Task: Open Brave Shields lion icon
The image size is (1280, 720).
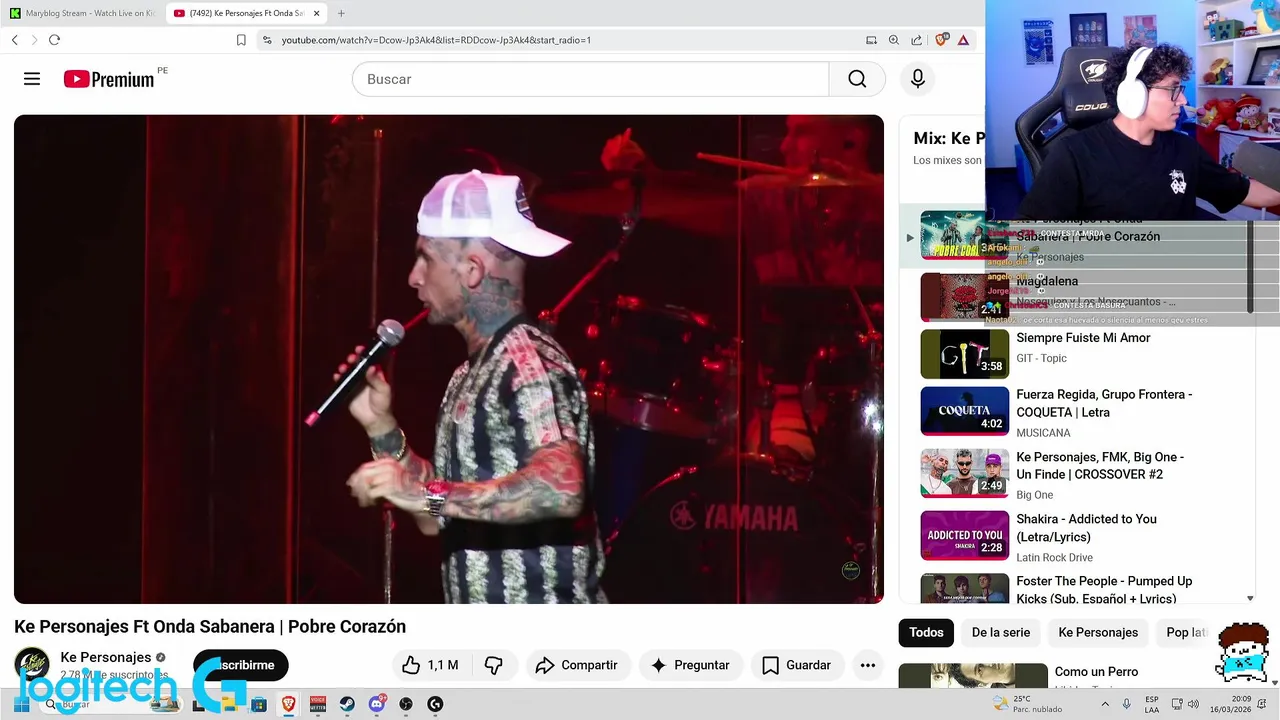Action: [x=941, y=40]
